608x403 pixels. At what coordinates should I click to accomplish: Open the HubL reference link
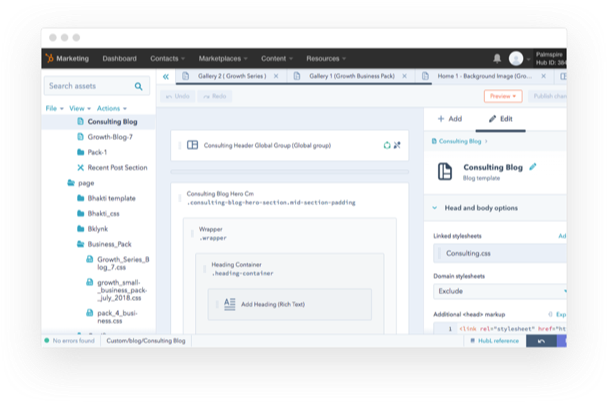click(495, 341)
